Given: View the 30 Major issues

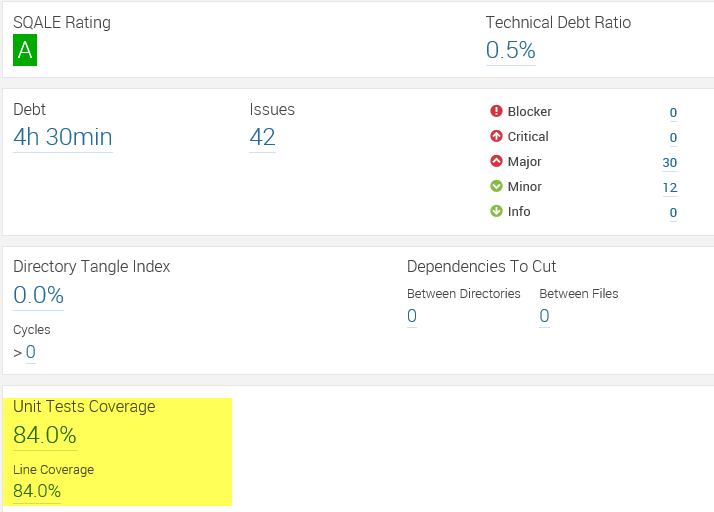Looking at the screenshot, I should (669, 163).
